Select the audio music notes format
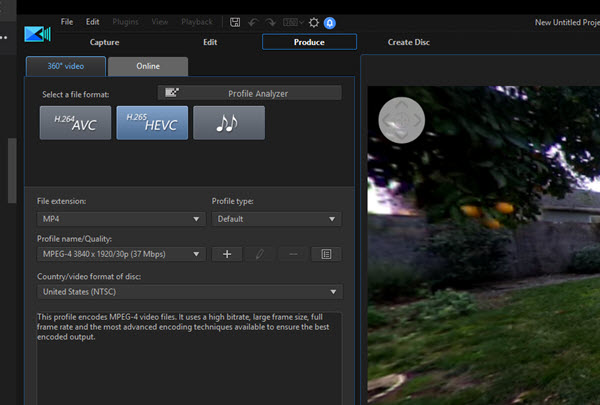 pos(229,123)
